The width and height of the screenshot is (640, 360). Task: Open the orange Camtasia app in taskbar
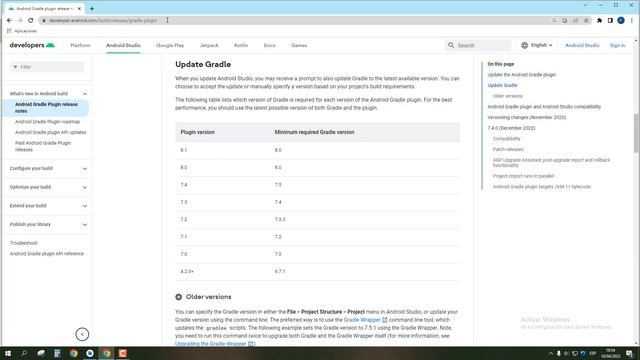pyautogui.click(x=122, y=353)
